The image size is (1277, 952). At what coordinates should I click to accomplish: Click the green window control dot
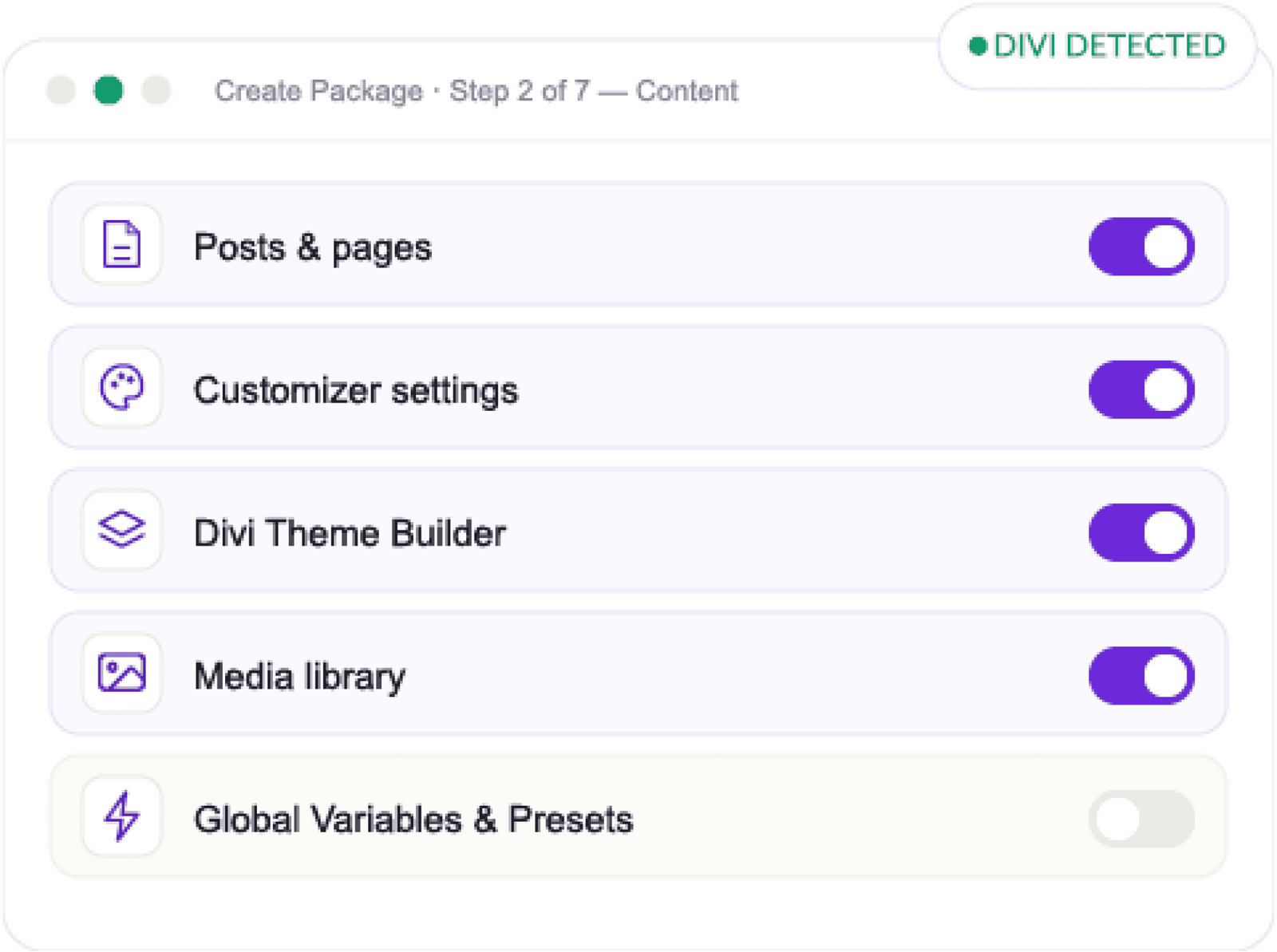point(109,90)
